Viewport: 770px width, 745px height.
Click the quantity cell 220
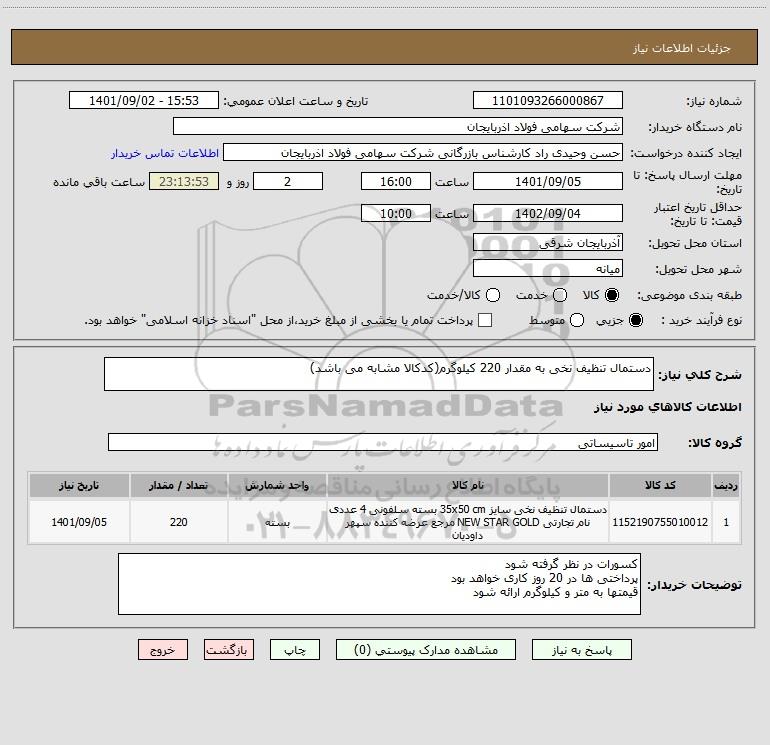coord(179,522)
